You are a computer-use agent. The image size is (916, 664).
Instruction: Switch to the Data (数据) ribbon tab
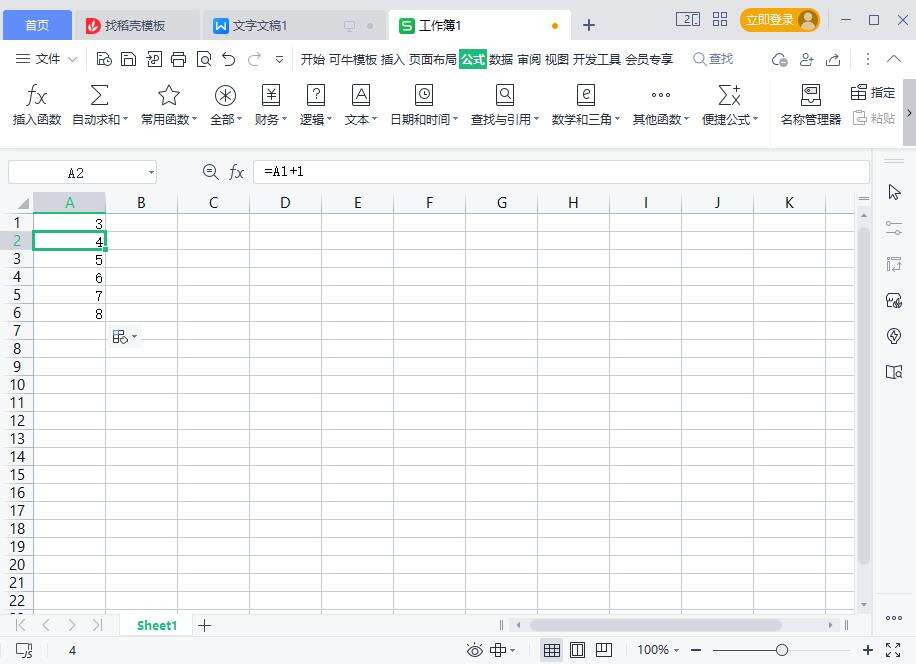point(501,59)
